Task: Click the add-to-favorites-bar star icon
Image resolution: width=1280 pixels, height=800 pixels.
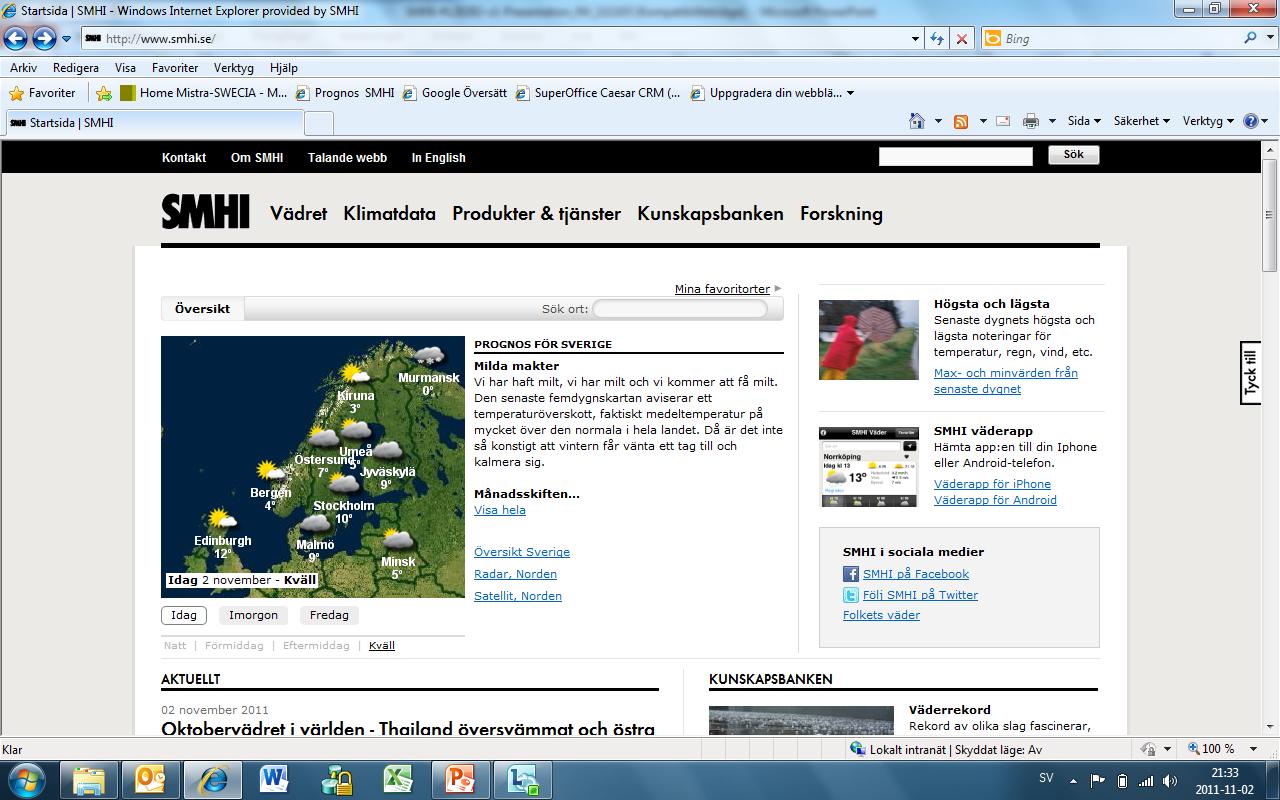Action: tap(104, 93)
